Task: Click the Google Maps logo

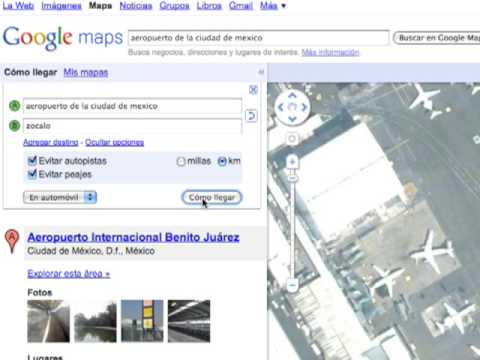Action: pos(63,38)
